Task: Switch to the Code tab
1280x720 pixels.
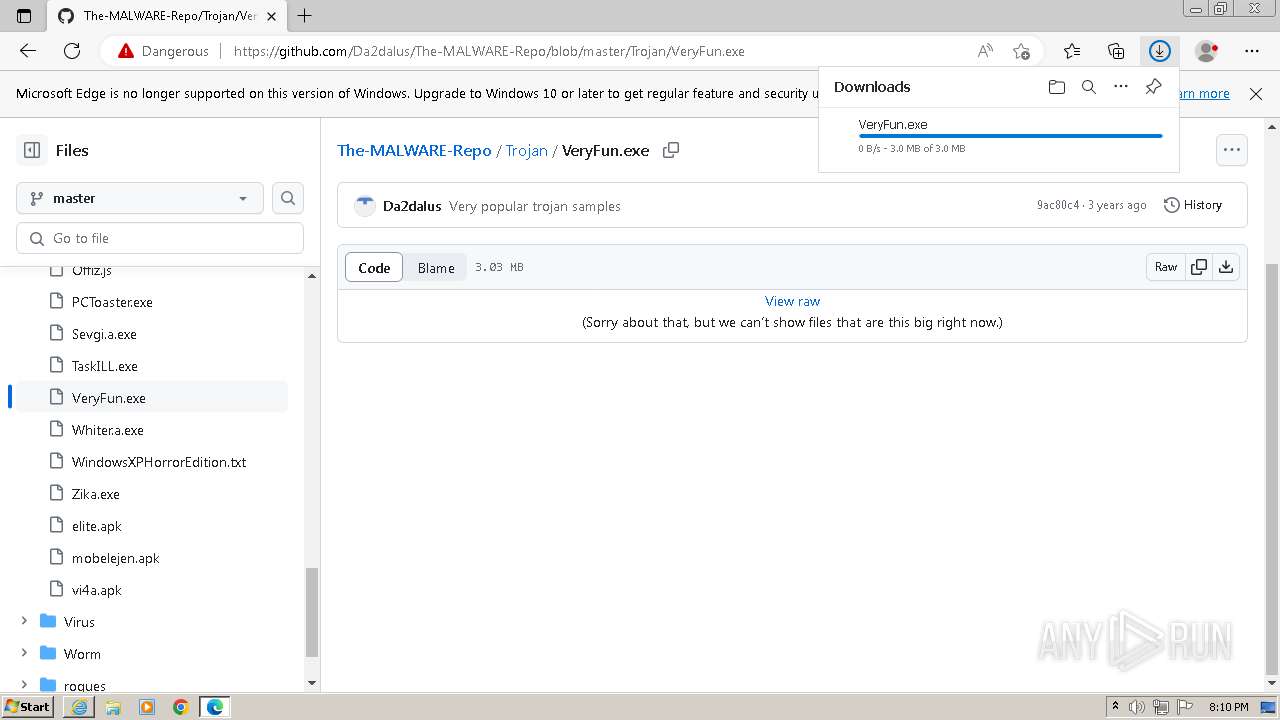Action: click(374, 267)
